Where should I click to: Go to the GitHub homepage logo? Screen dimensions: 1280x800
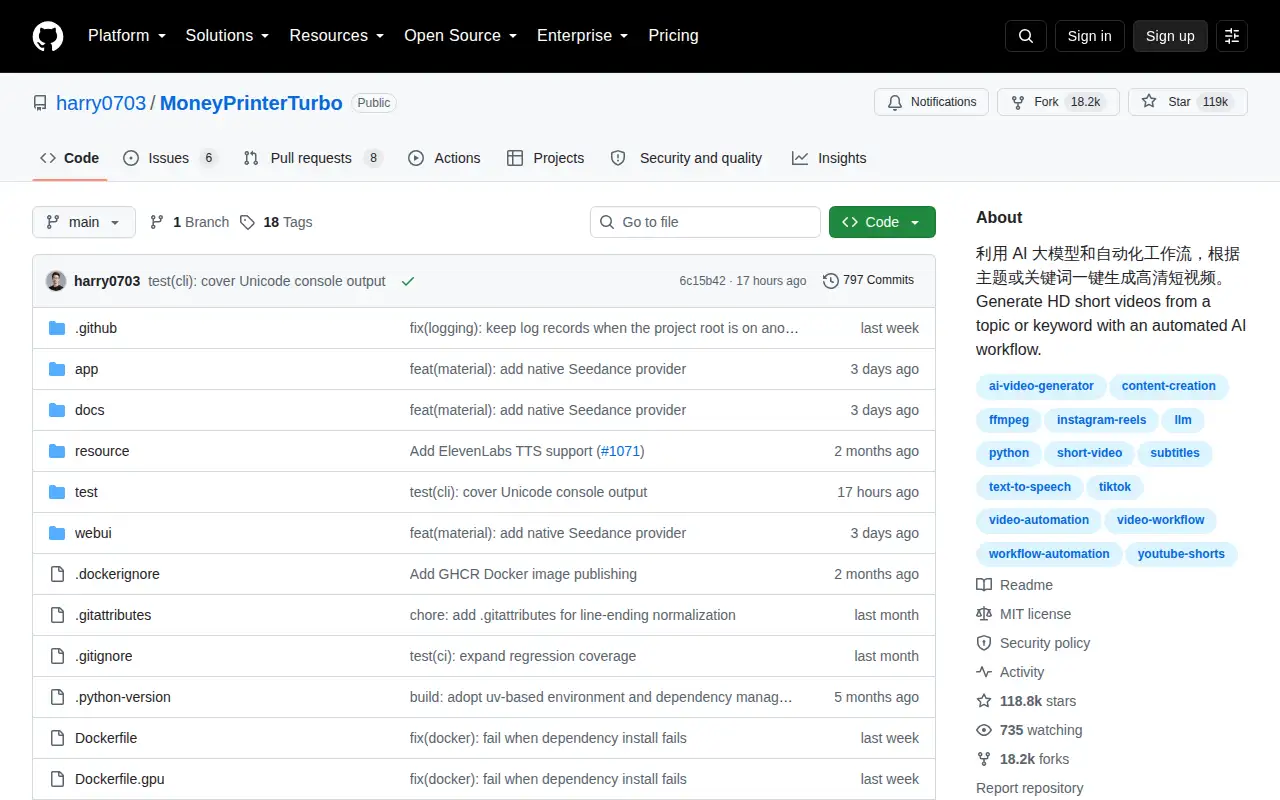(48, 36)
